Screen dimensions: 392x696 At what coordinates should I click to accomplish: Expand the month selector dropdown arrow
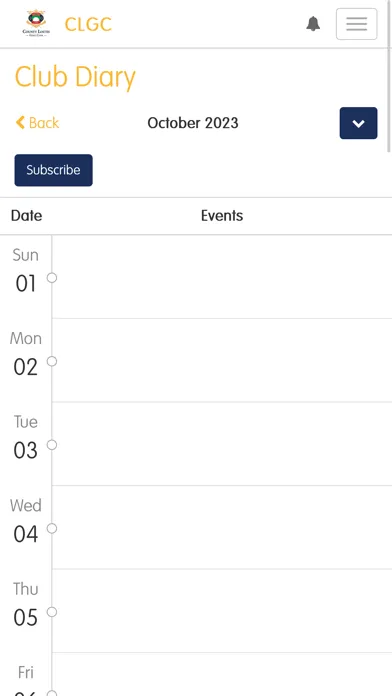click(x=358, y=123)
